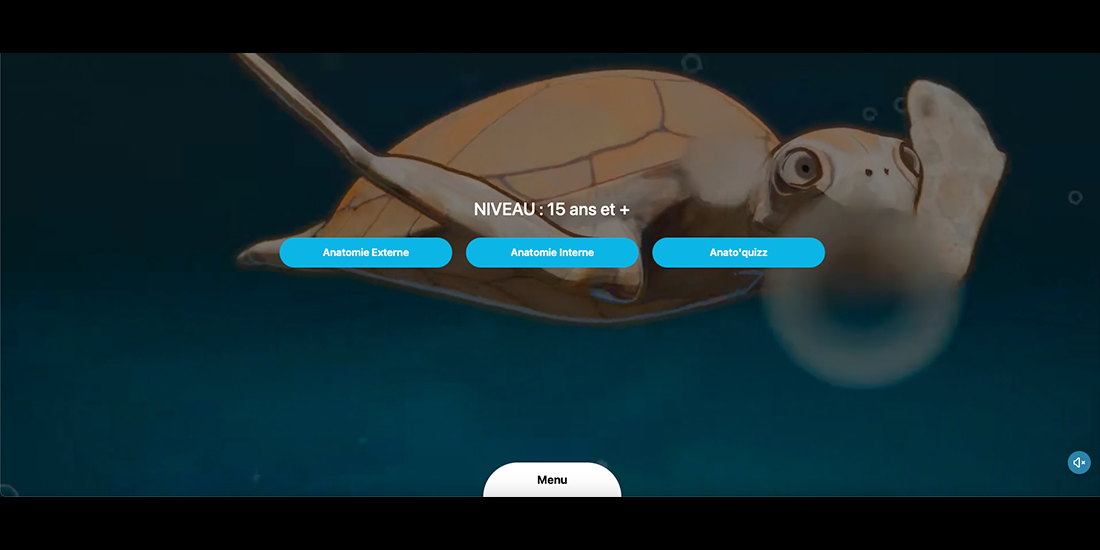Viewport: 1100px width, 550px height.
Task: Click the turtle's eye
Action: [x=800, y=166]
